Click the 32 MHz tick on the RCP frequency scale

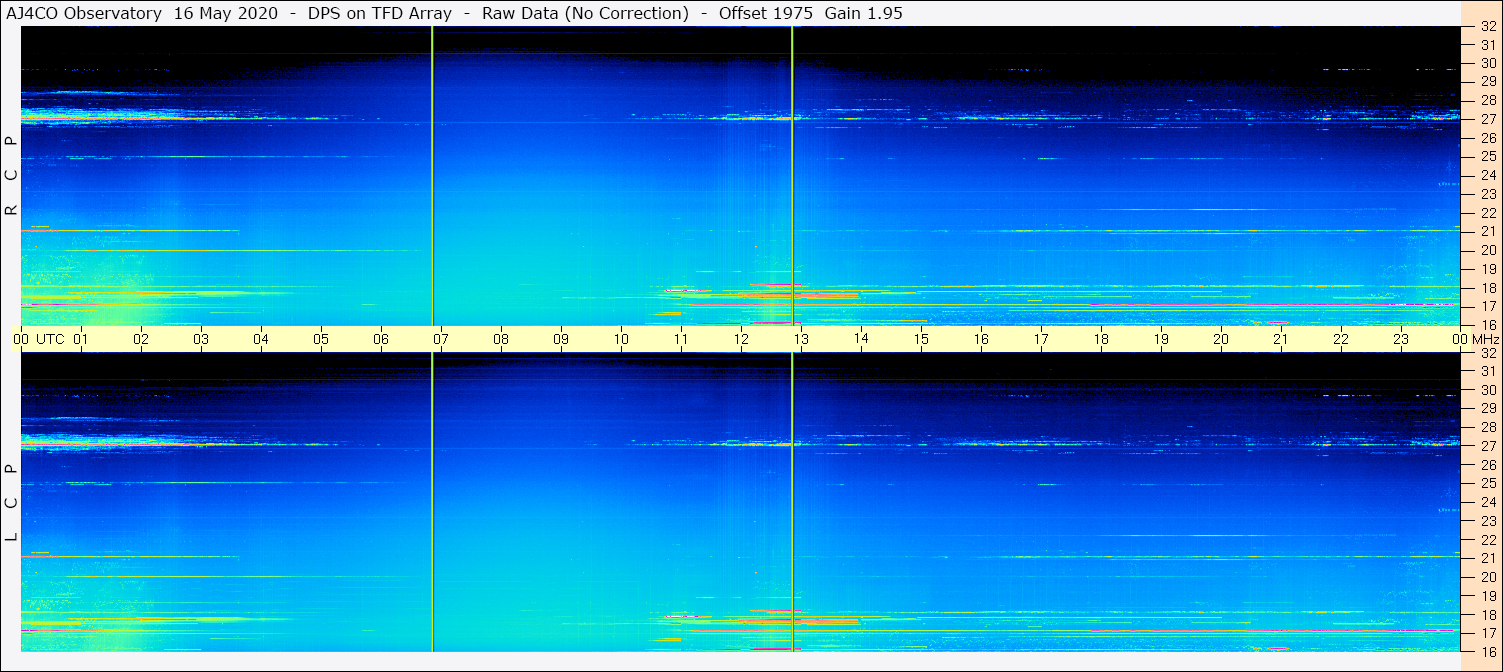(1487, 27)
